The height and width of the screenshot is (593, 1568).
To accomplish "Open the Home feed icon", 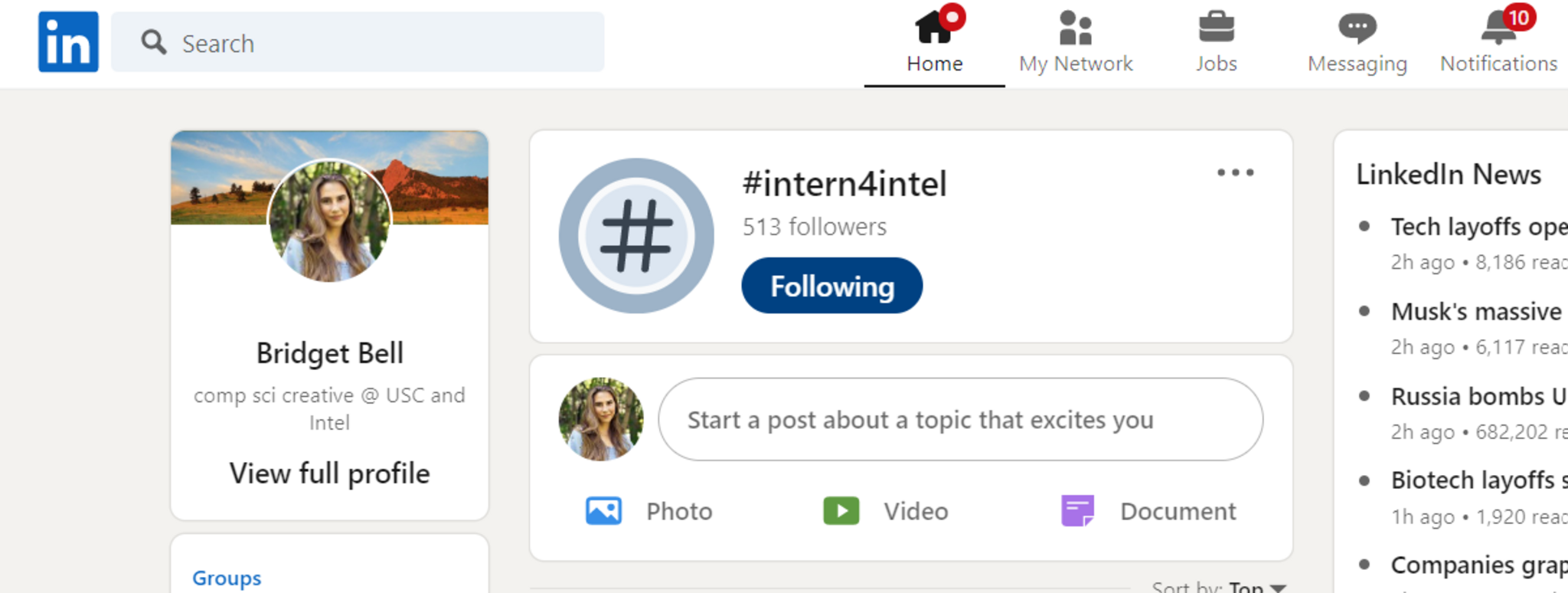I will pyautogui.click(x=934, y=29).
